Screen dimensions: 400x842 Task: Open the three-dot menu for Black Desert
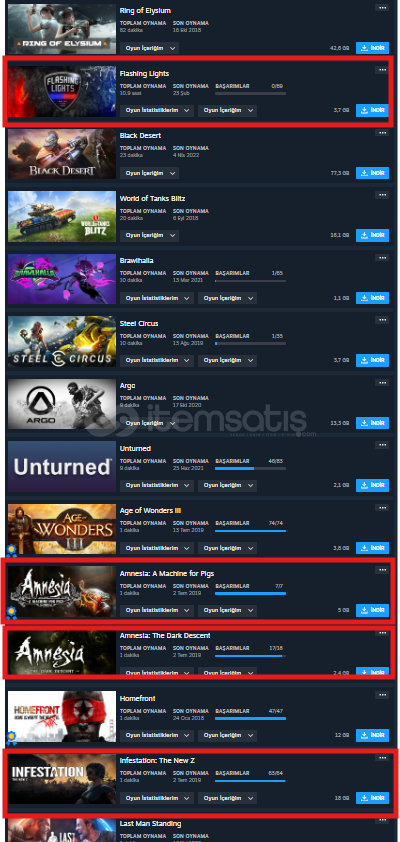[382, 133]
